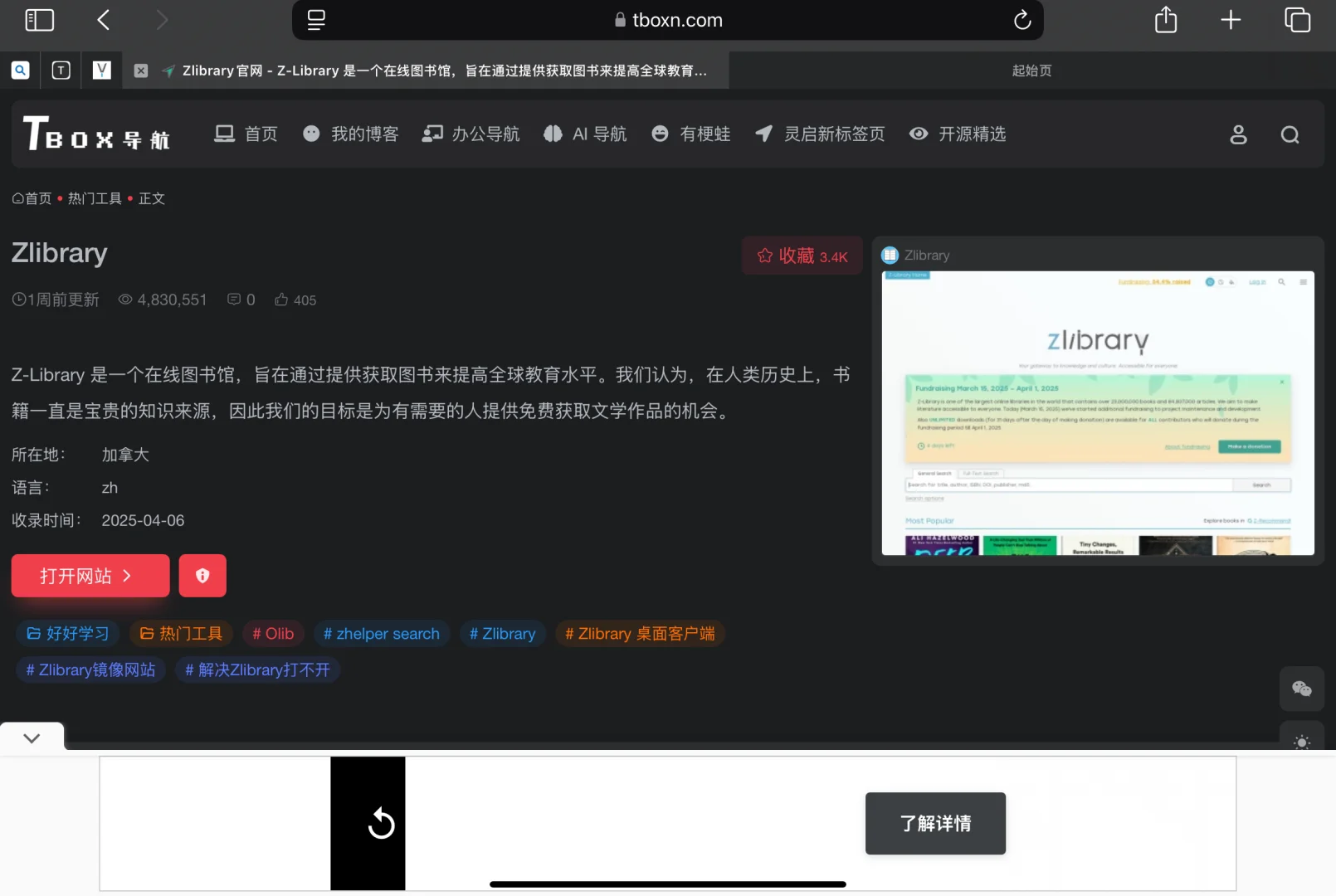Collapse the ad with the chevron
This screenshot has height=896, width=1336.
click(x=32, y=738)
